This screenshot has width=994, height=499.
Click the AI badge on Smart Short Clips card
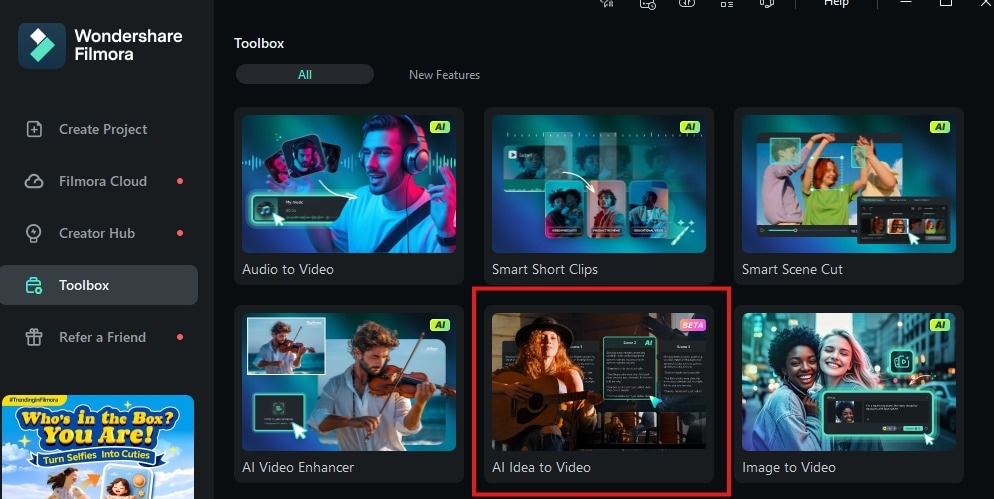[690, 127]
